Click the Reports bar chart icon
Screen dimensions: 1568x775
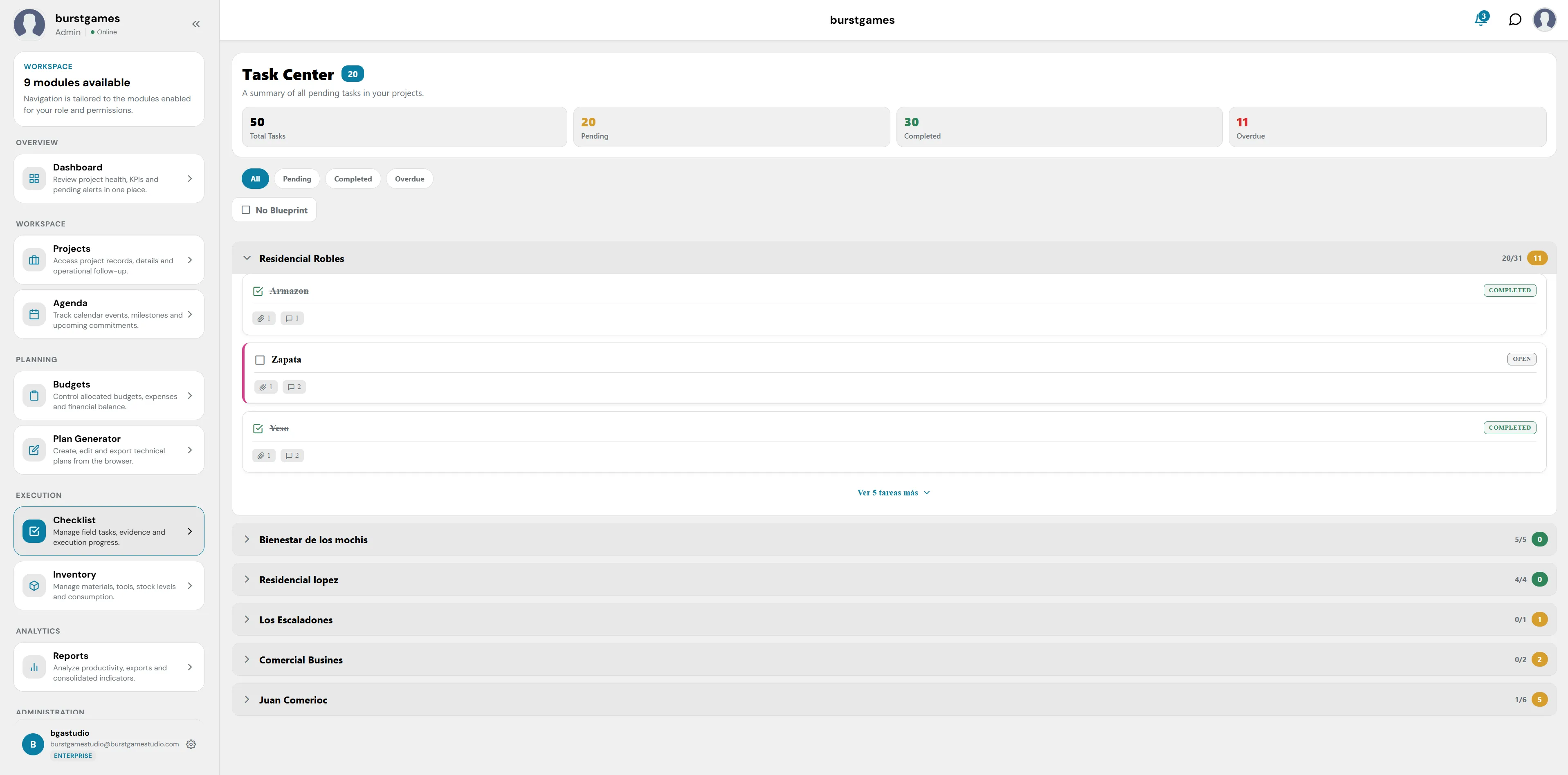click(x=34, y=667)
